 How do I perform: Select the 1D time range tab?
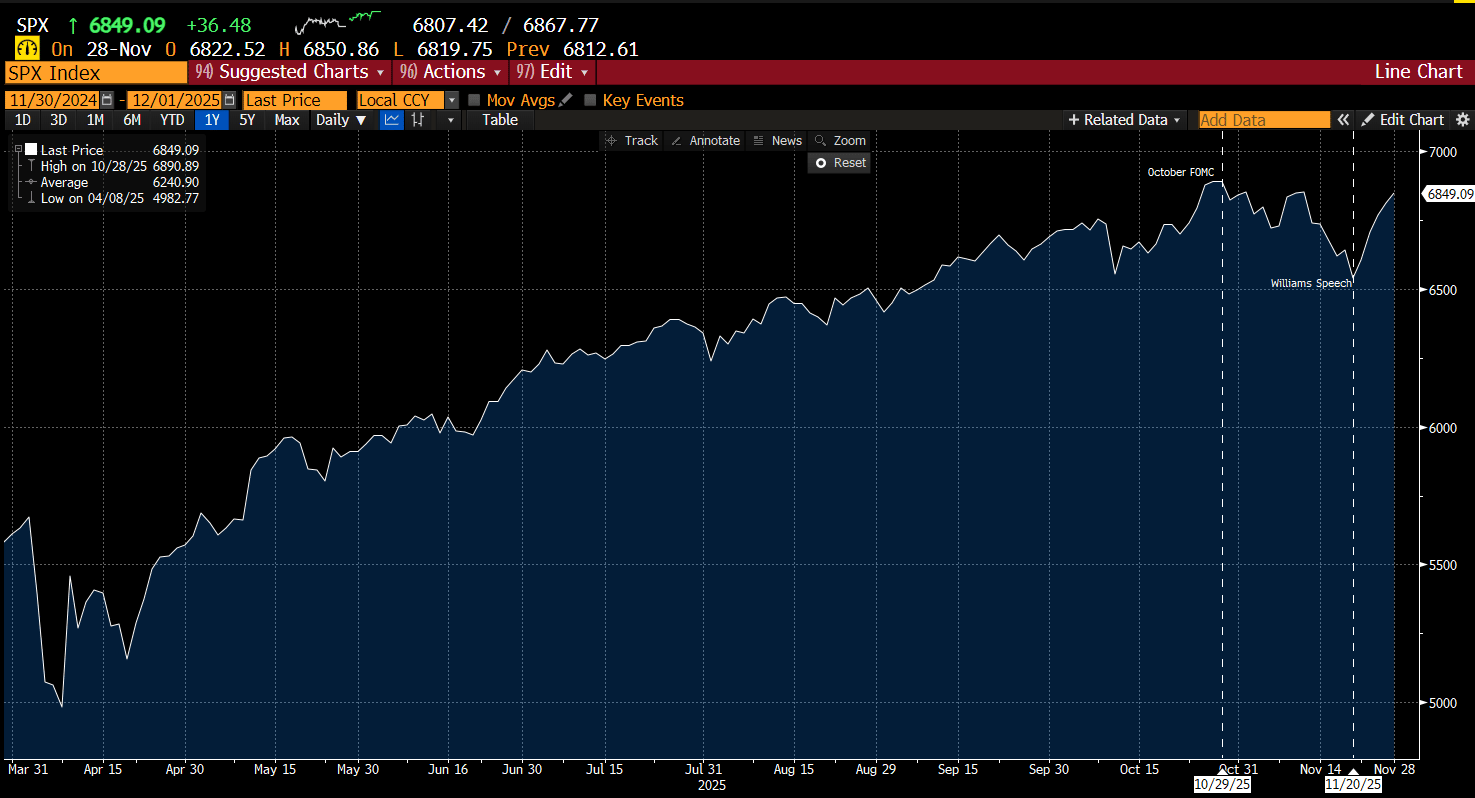point(22,120)
